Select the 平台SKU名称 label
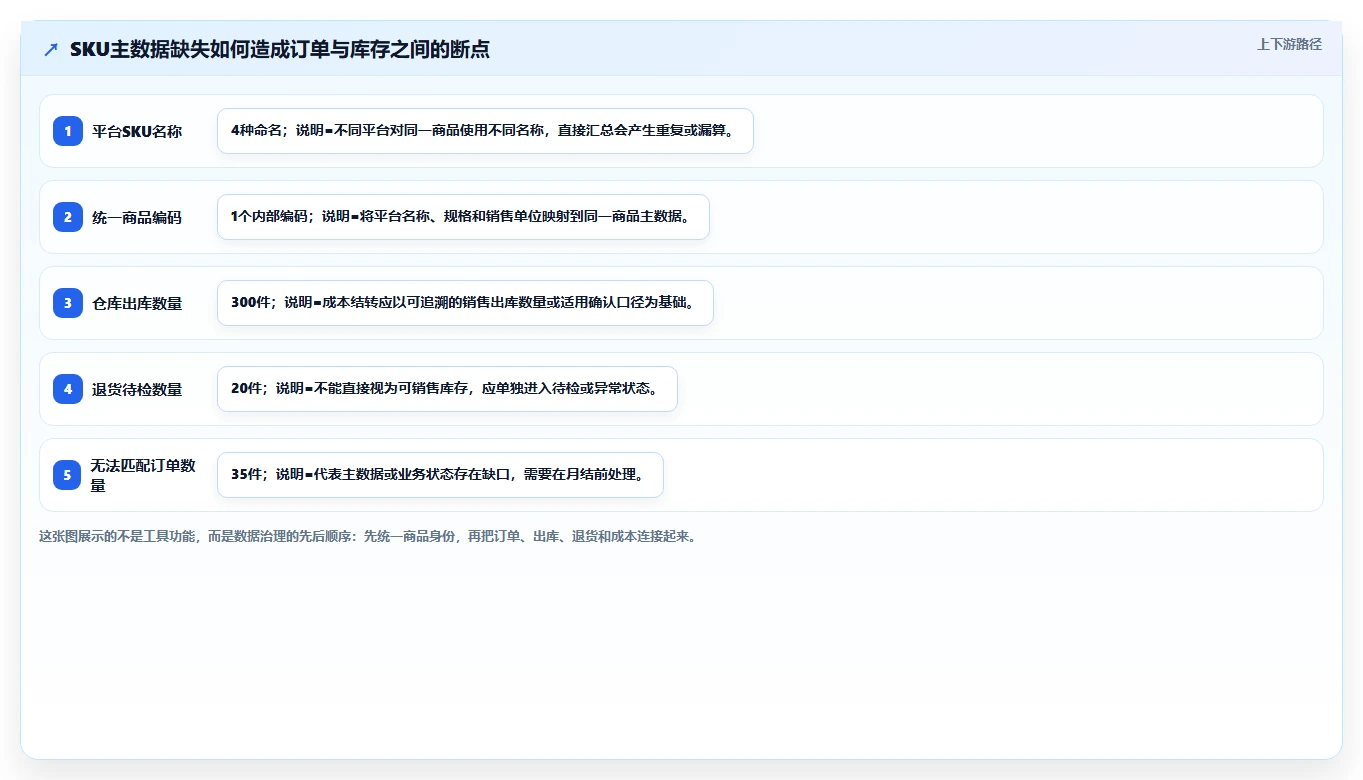Screen dimensions: 1363x780 coord(137,131)
